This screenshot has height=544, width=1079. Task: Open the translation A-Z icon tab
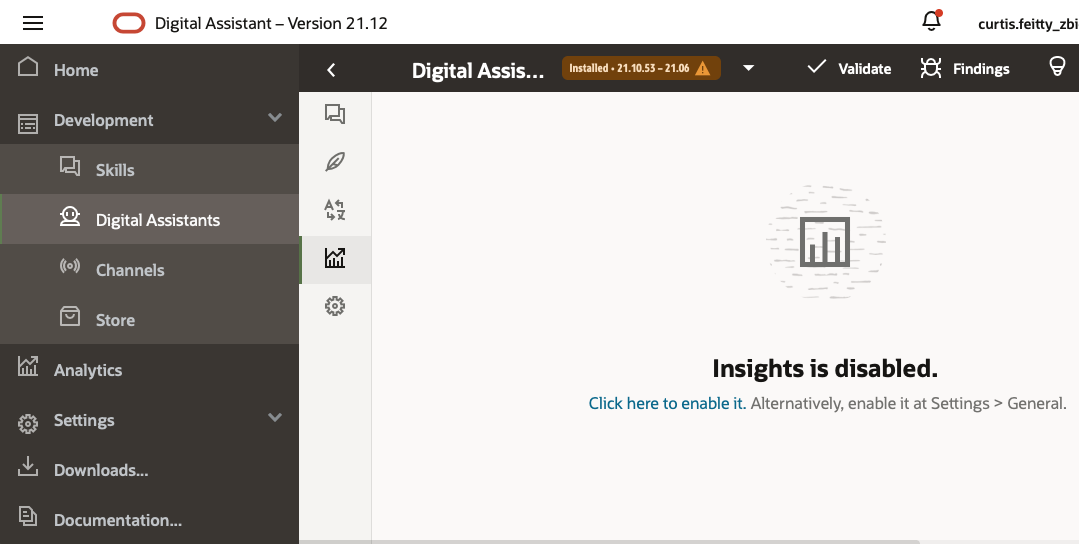[x=335, y=209]
